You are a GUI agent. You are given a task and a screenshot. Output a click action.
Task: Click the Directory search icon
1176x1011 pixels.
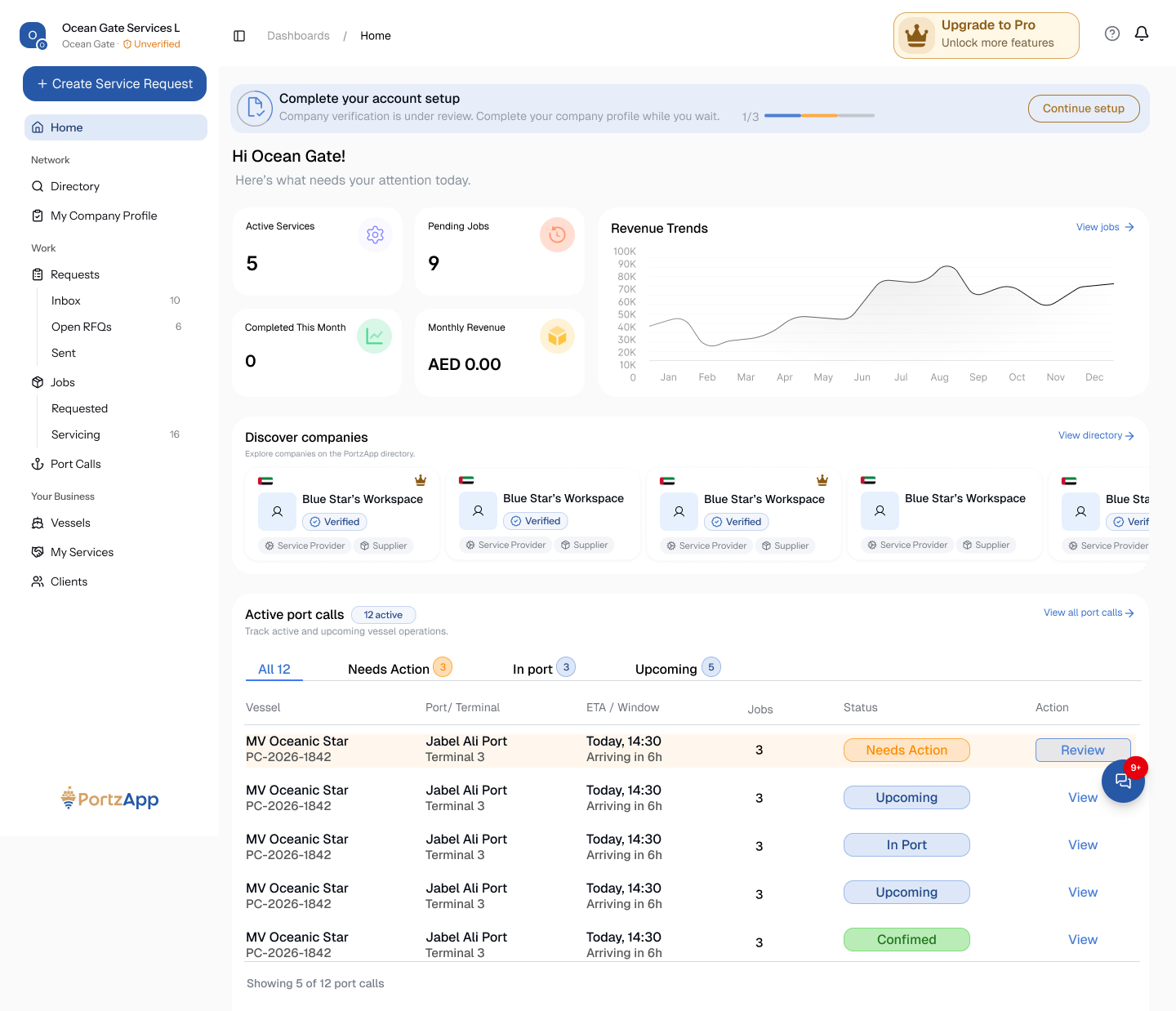tap(38, 186)
